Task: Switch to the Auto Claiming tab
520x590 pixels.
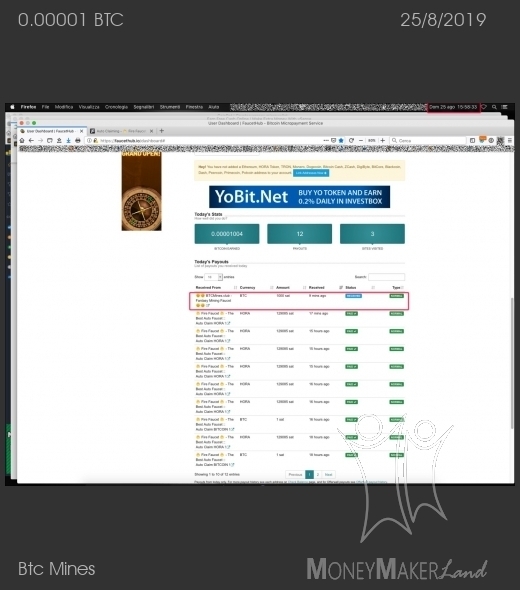Action: (121, 131)
